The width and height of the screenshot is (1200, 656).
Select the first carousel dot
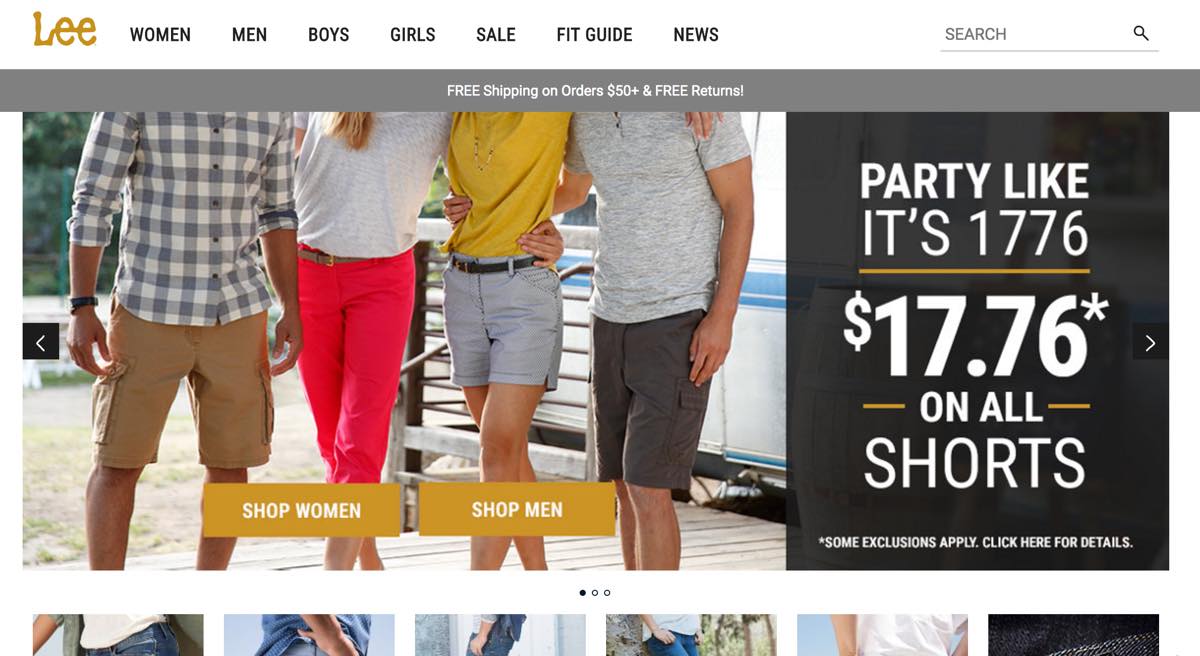[x=583, y=593]
